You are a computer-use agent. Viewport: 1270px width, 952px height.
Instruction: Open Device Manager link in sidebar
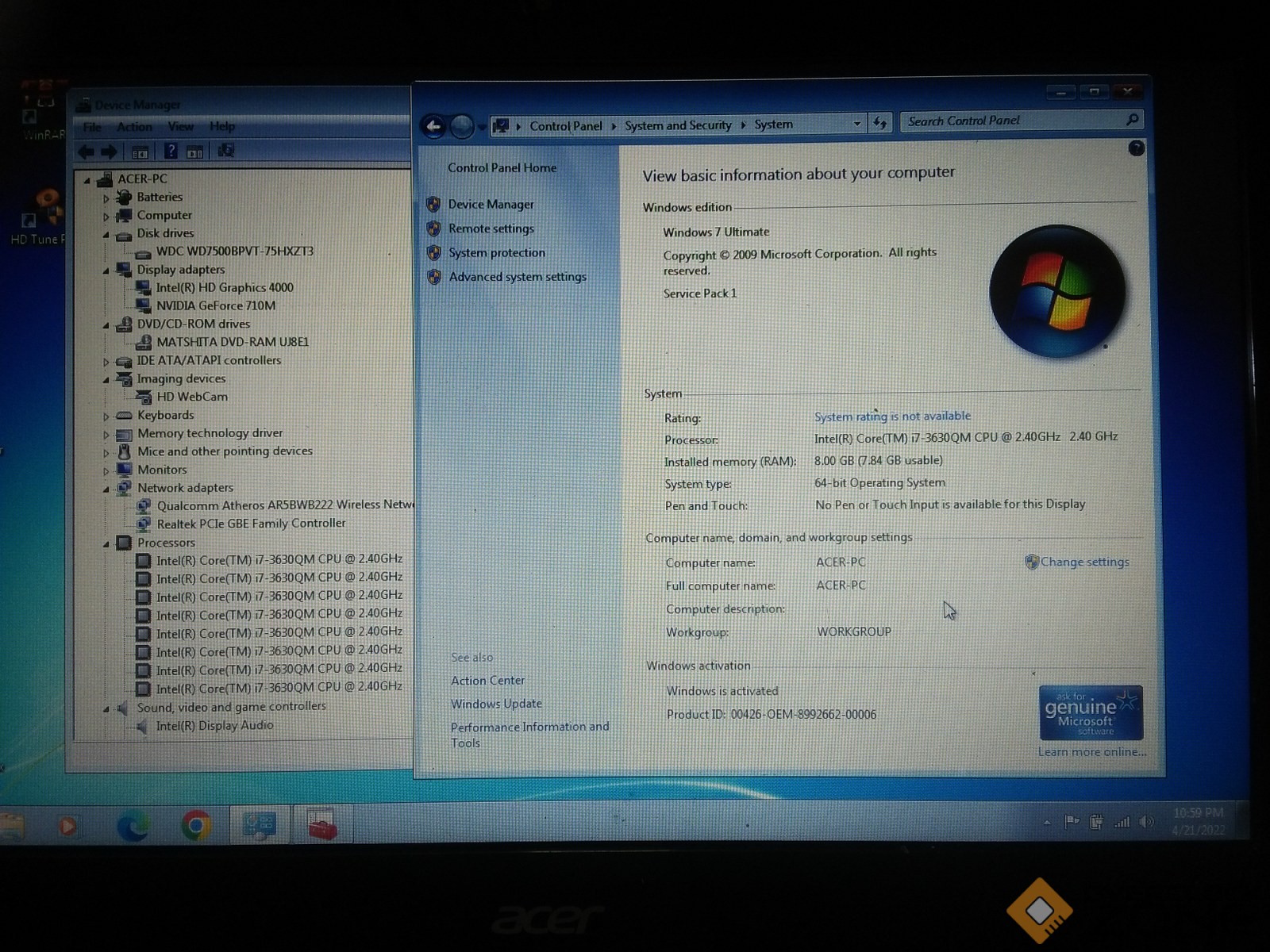(x=491, y=204)
